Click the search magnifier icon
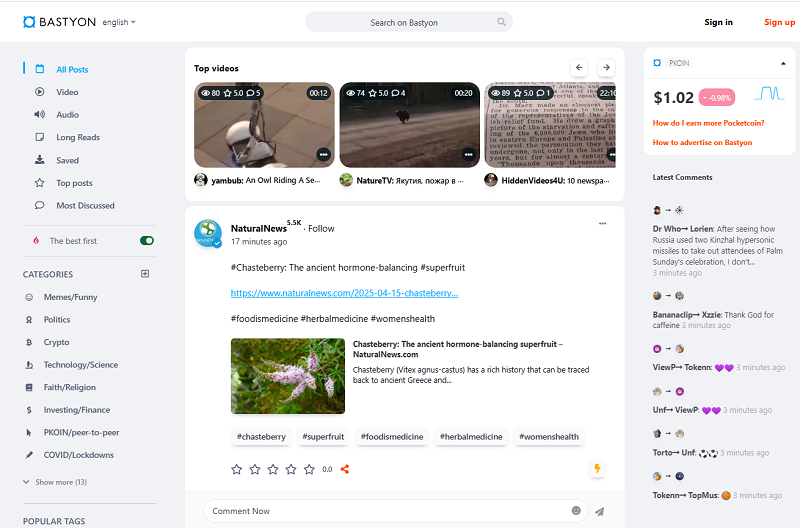Screen dimensions: 800x528 (x=502, y=22)
